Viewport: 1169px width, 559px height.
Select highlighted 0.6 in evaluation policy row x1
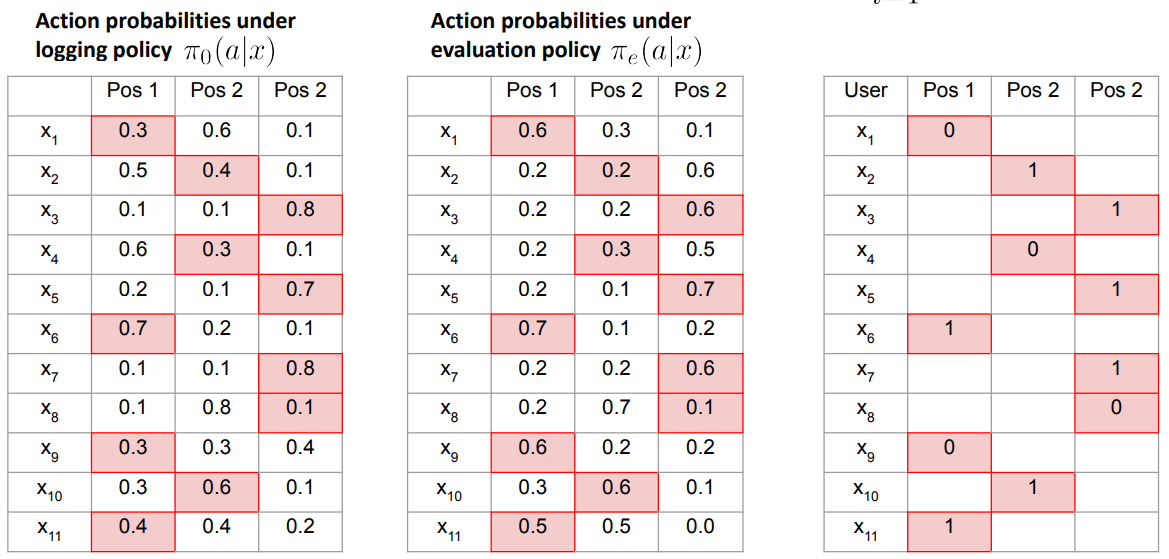[x=532, y=131]
